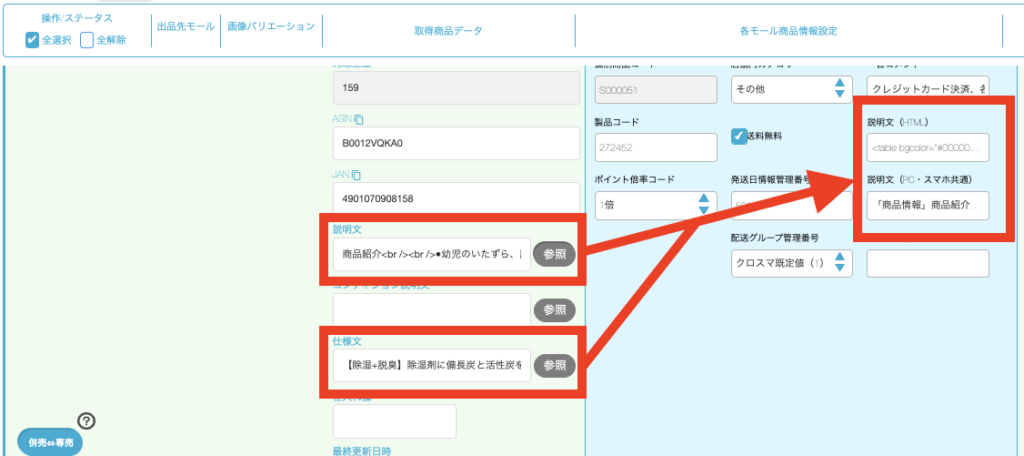Focus the empty field below 仕様文
The width and height of the screenshot is (1024, 456).
pos(394,421)
